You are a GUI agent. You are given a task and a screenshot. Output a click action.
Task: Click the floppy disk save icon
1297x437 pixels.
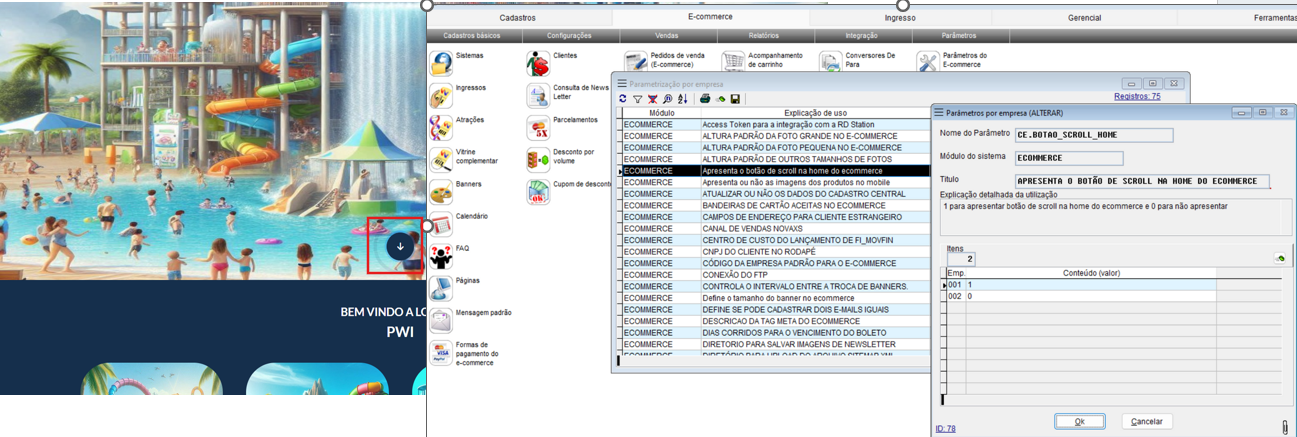(735, 99)
